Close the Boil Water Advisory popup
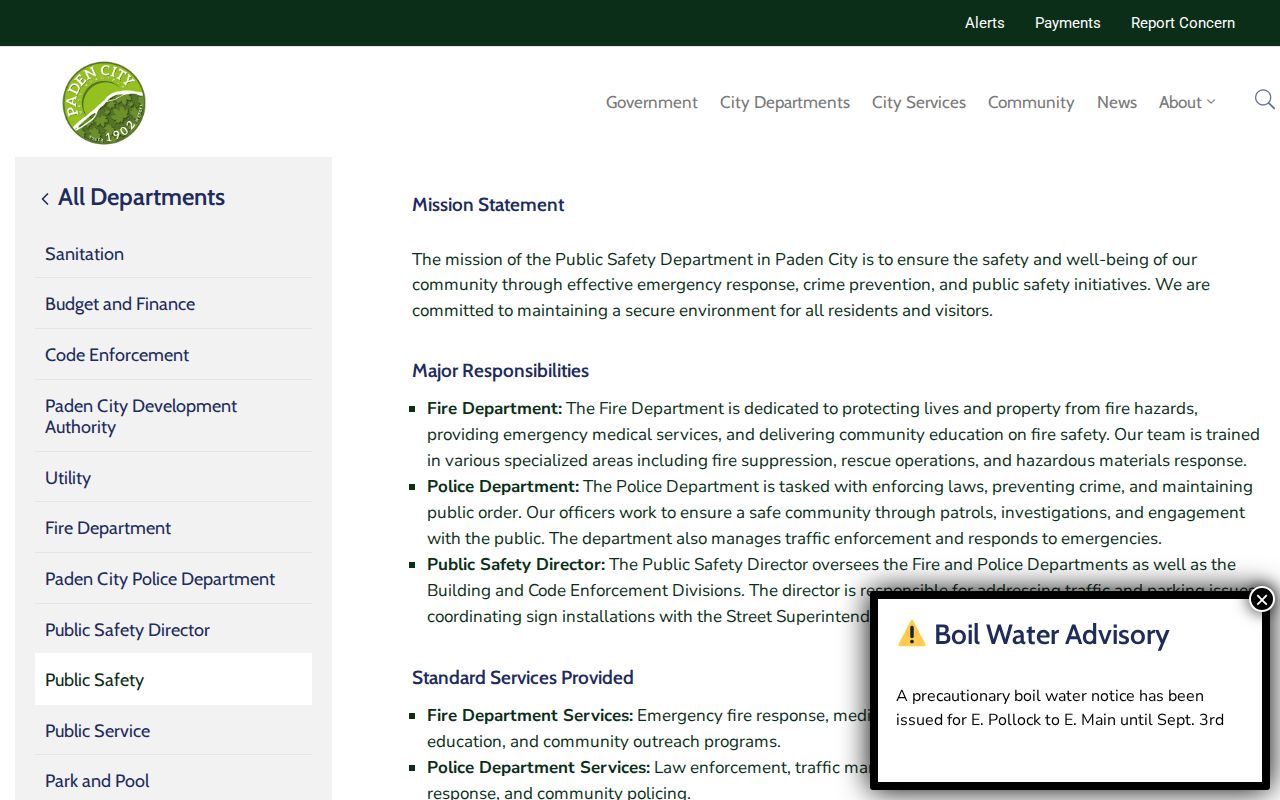 (1262, 599)
